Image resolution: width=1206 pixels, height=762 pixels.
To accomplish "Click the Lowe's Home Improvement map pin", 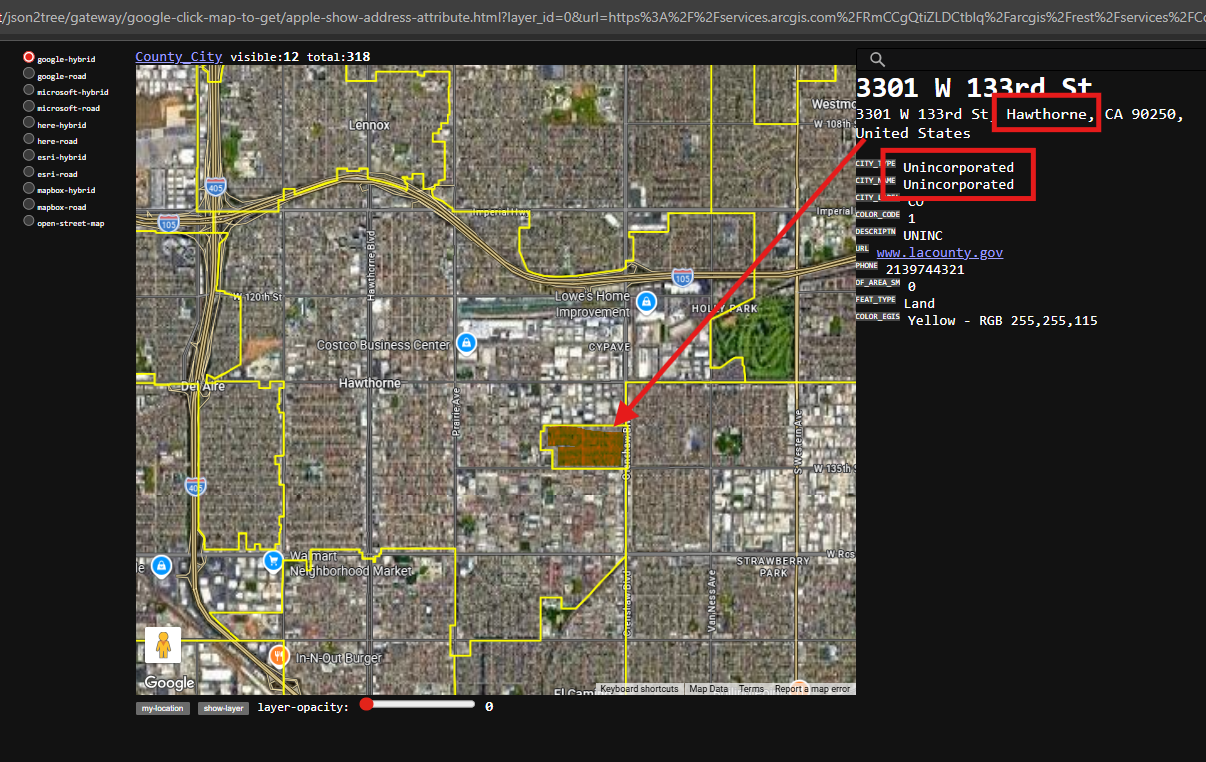I will [647, 301].
